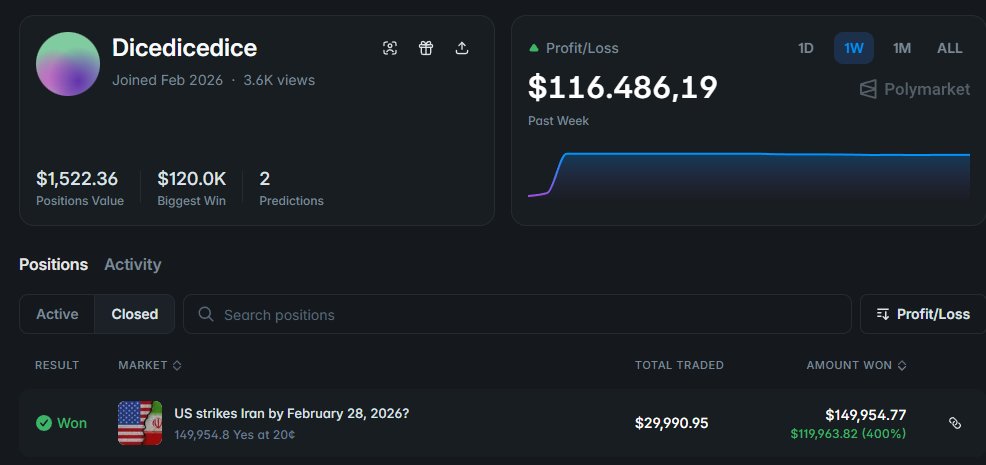986x465 pixels.
Task: Open the Positions tab
Action: point(53,264)
